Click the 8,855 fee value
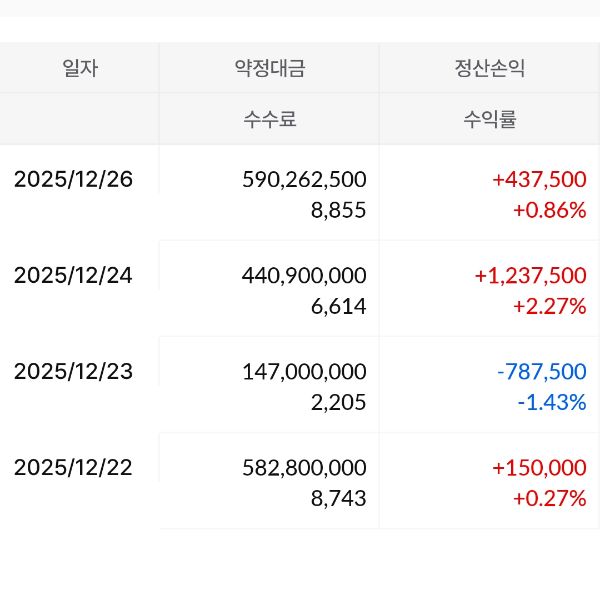 [x=339, y=211]
